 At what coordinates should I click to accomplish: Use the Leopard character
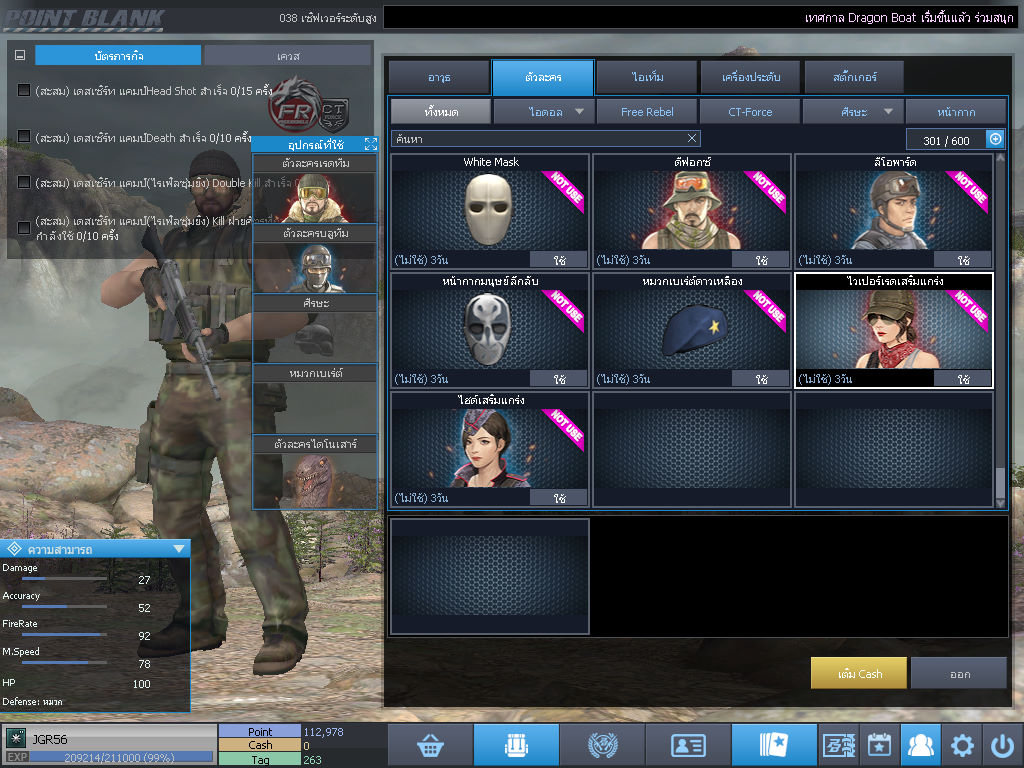coord(962,260)
